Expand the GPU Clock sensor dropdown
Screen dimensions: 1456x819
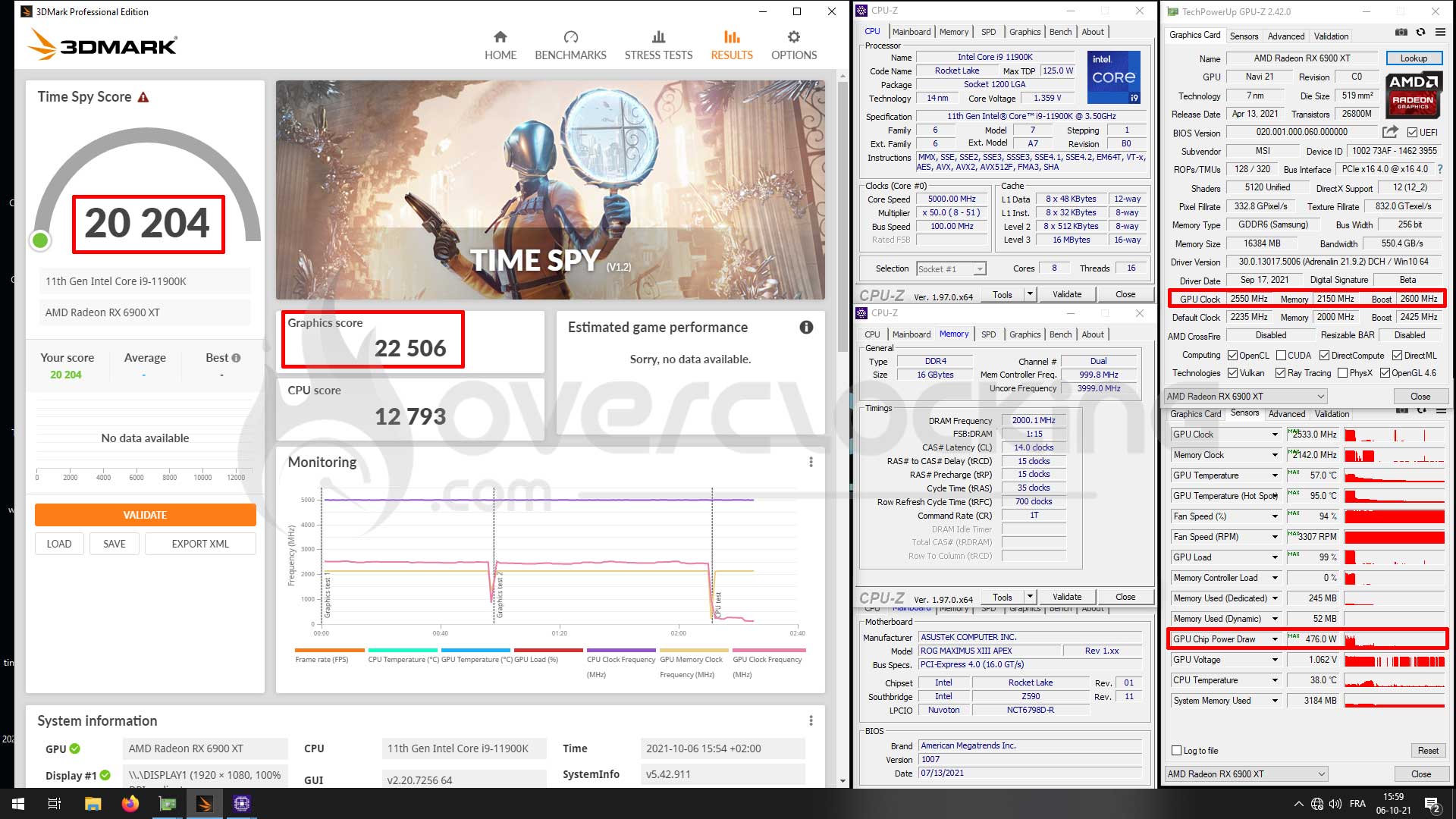point(1275,435)
